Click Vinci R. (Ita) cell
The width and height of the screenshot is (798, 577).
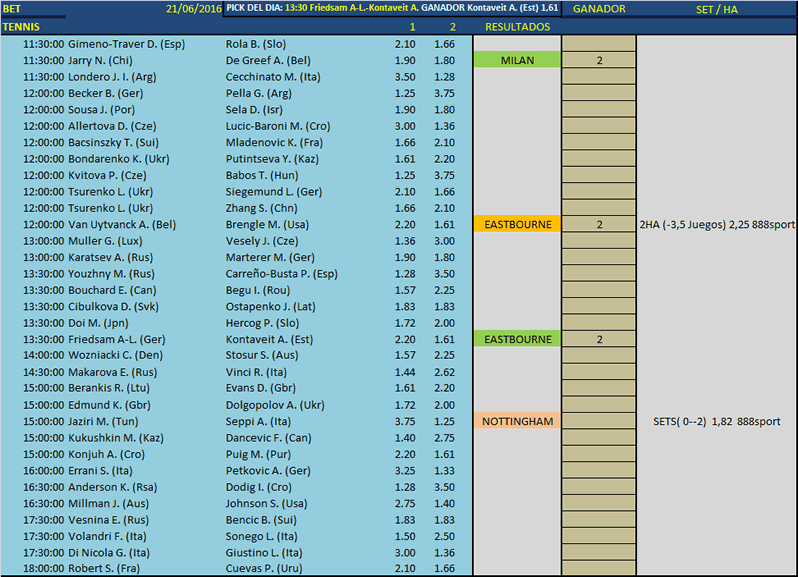256,372
